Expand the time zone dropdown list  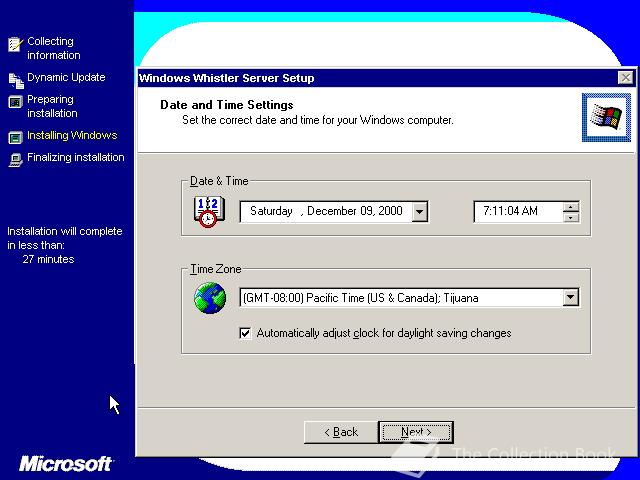(x=570, y=298)
